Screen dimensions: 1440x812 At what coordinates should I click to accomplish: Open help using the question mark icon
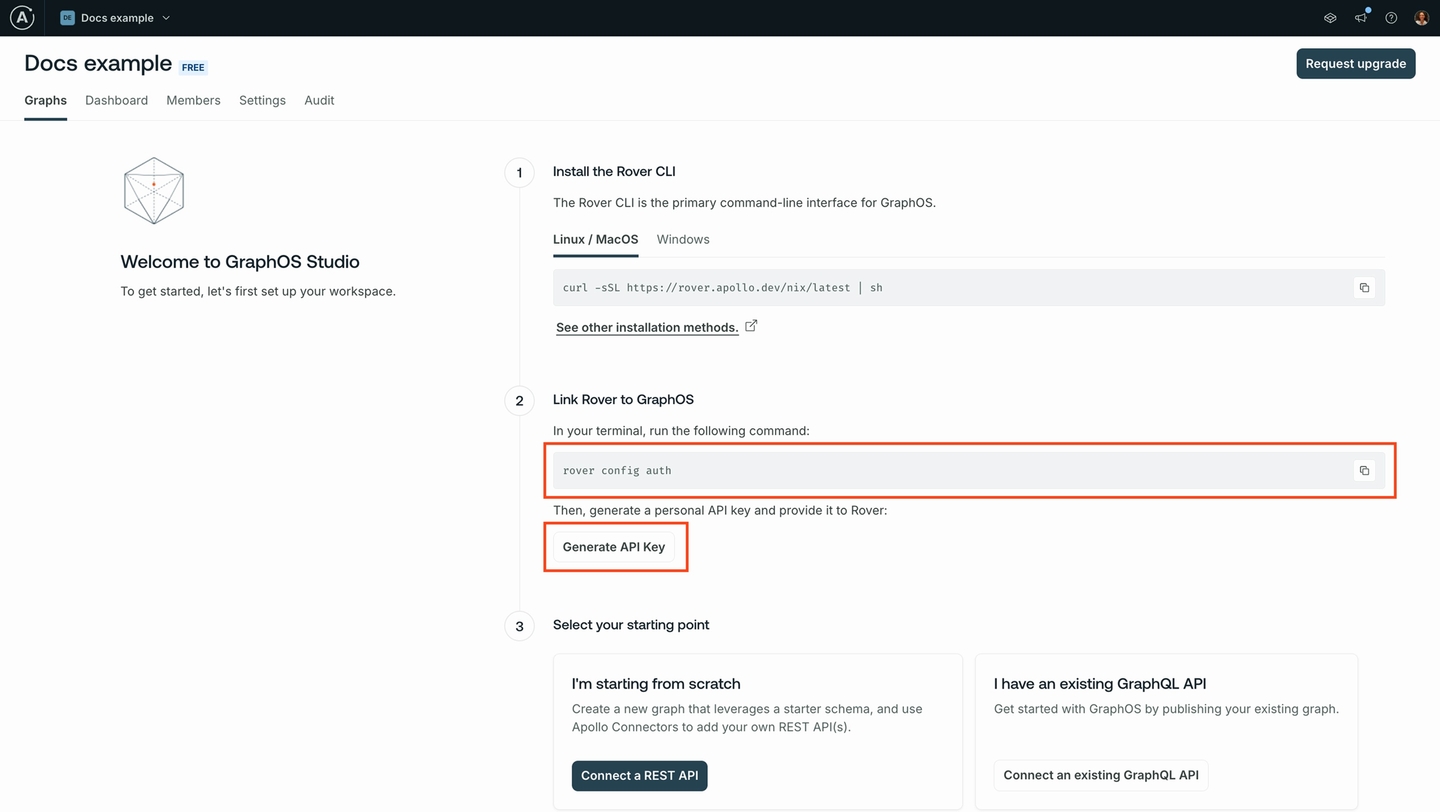(1390, 17)
